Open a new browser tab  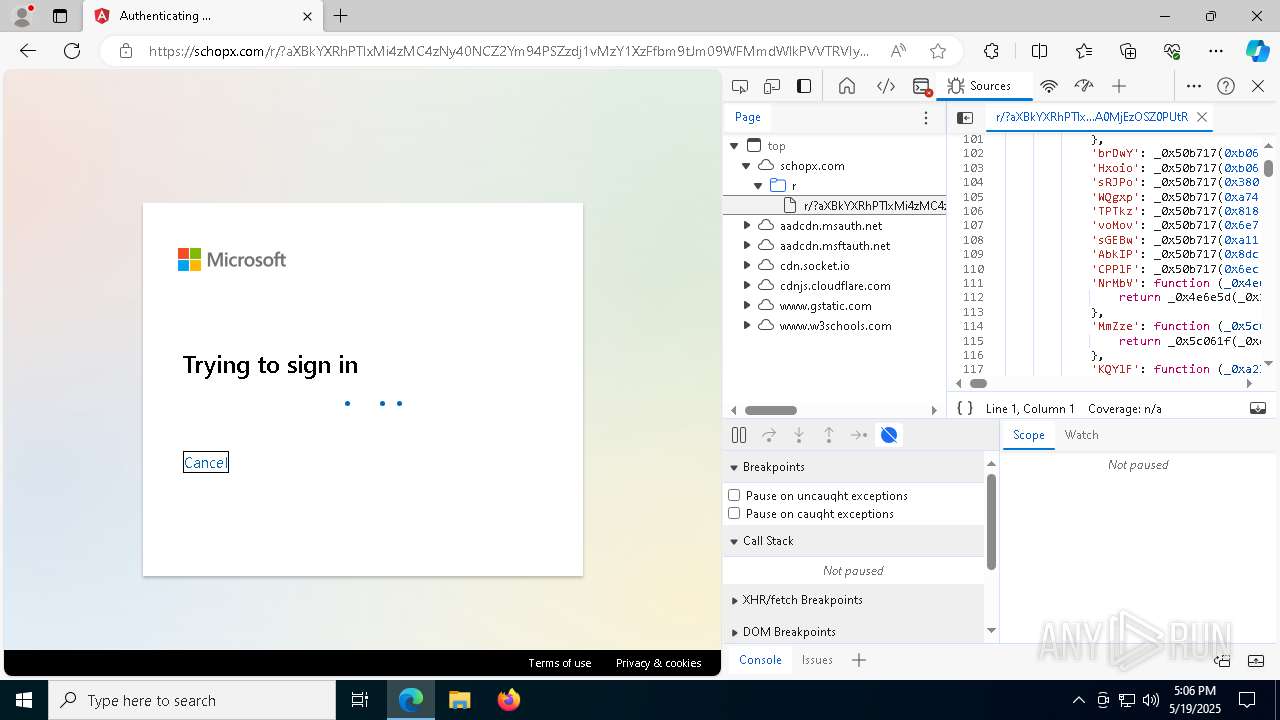pyautogui.click(x=340, y=16)
